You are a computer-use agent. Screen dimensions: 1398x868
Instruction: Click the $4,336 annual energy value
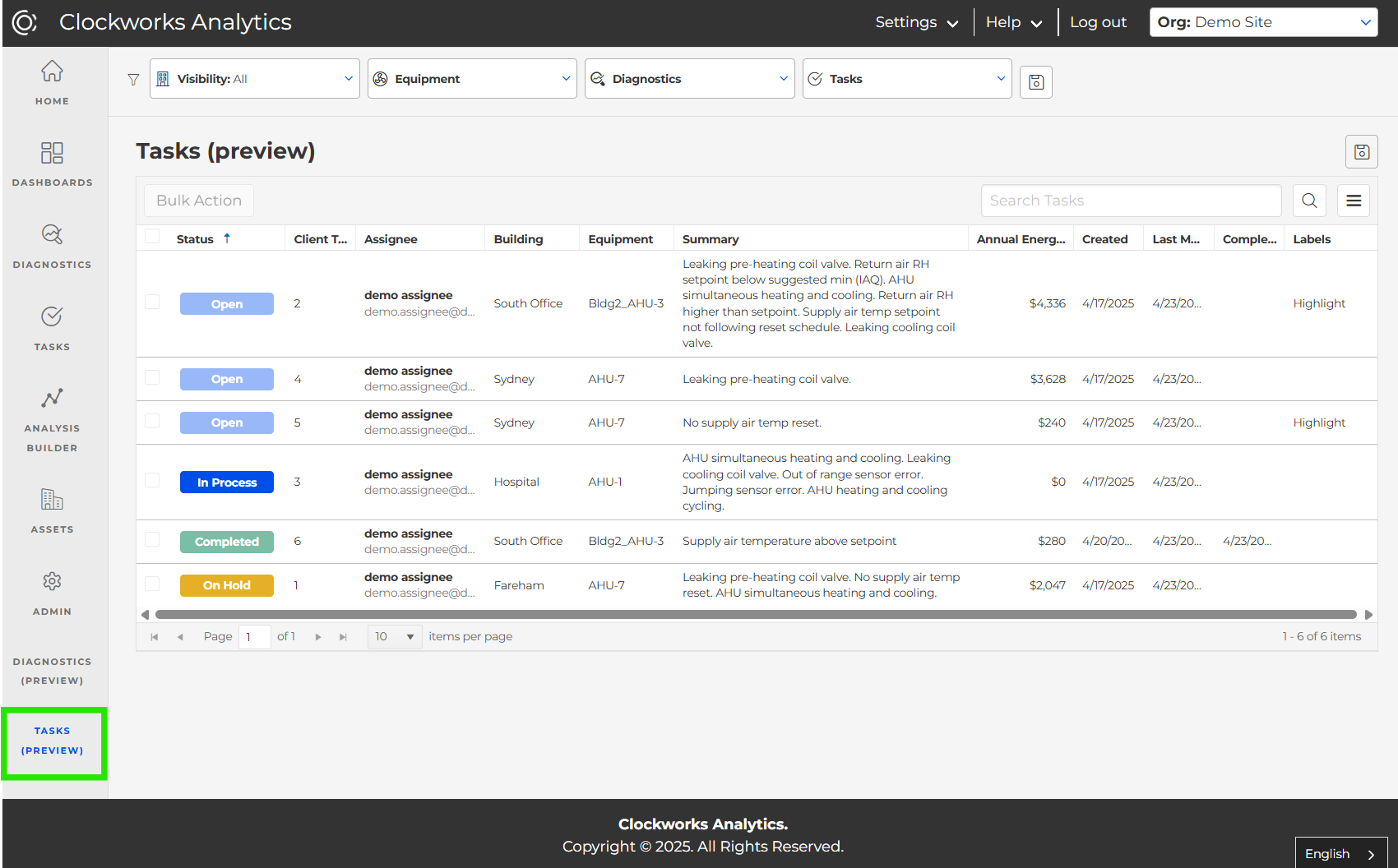coord(1048,303)
